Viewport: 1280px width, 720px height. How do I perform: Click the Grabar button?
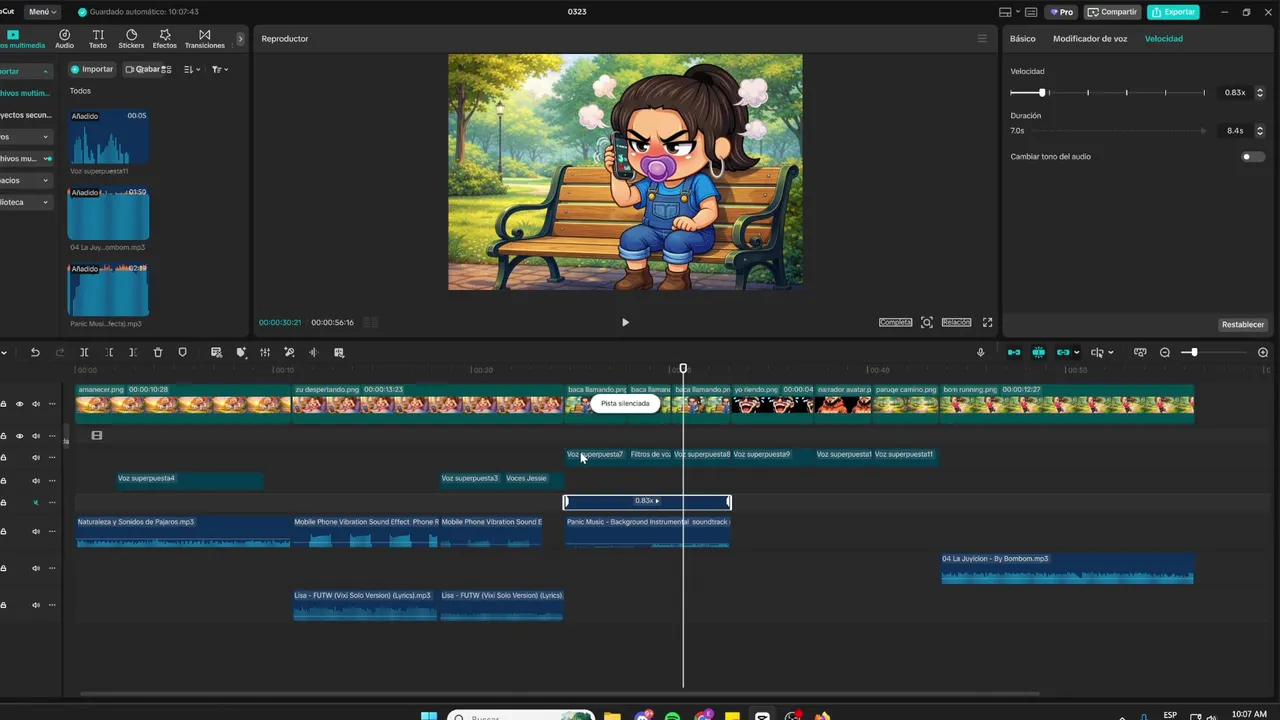[x=142, y=70]
